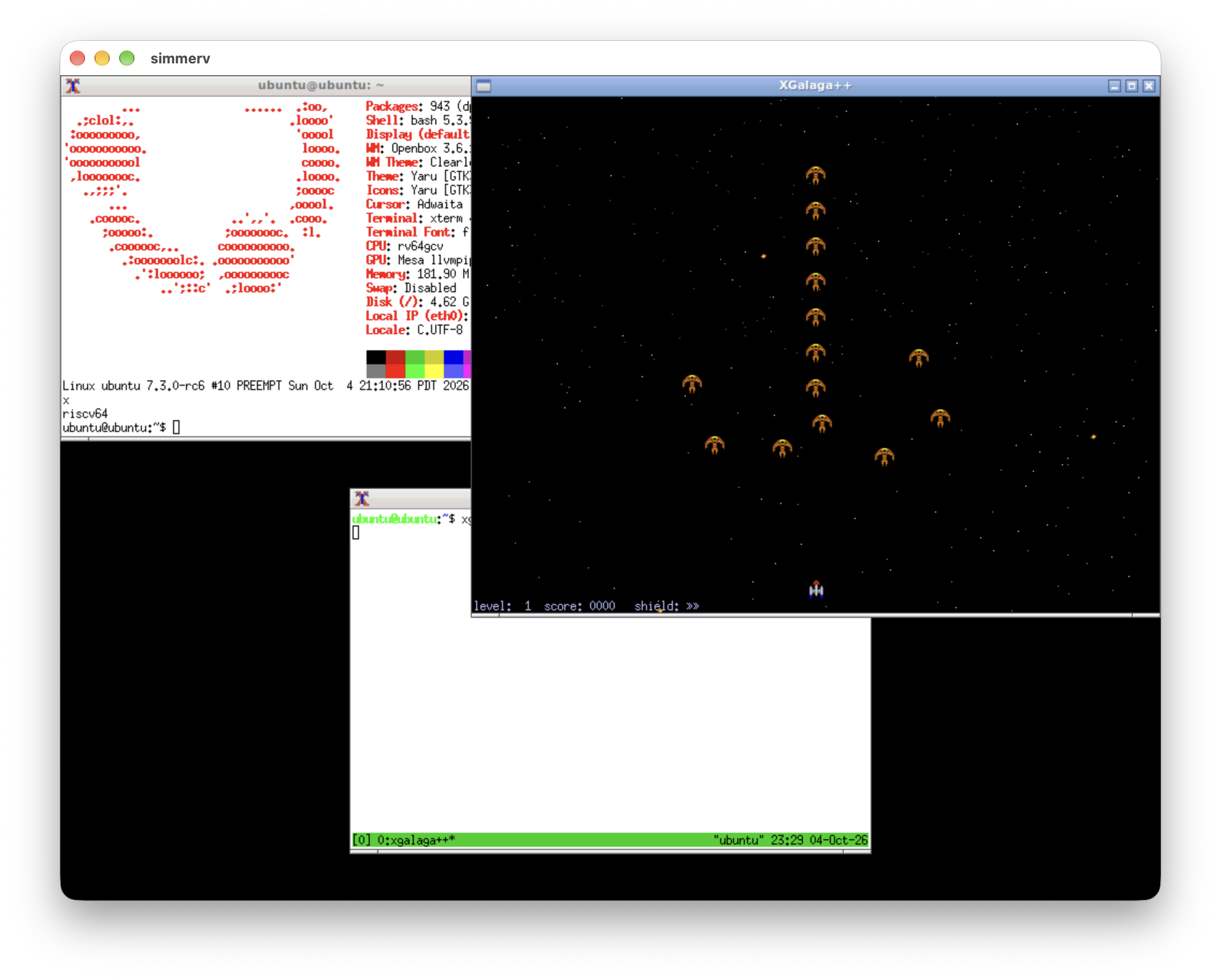Click the topmost alien in the center column
Screen dimensions: 1221x980
[815, 176]
